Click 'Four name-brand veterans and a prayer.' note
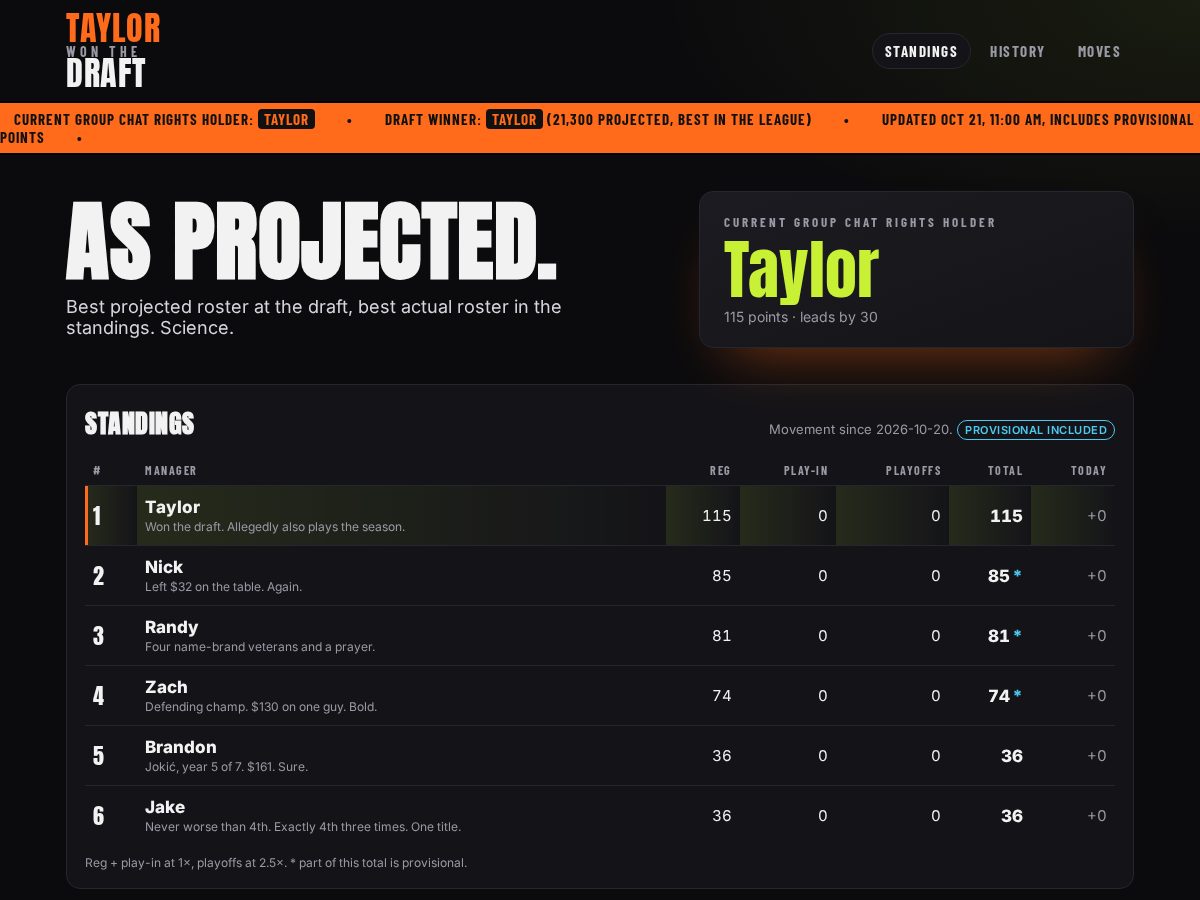 pyautogui.click(x=260, y=647)
